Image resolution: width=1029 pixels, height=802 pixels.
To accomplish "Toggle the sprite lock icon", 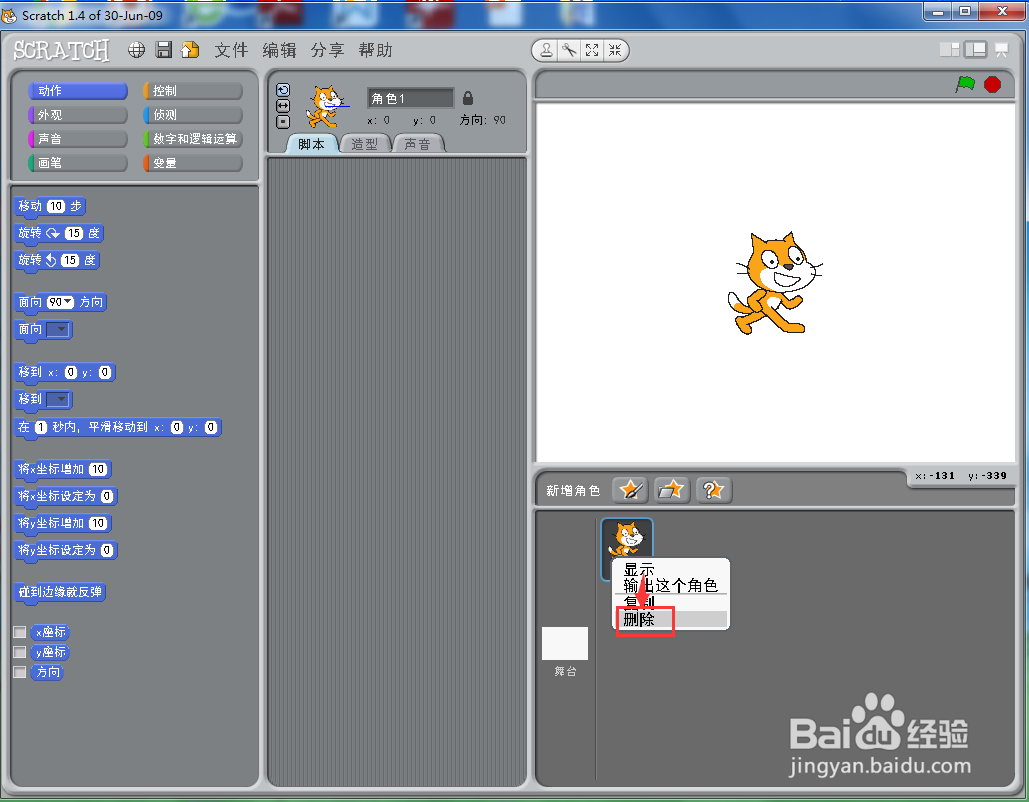I will (x=468, y=98).
